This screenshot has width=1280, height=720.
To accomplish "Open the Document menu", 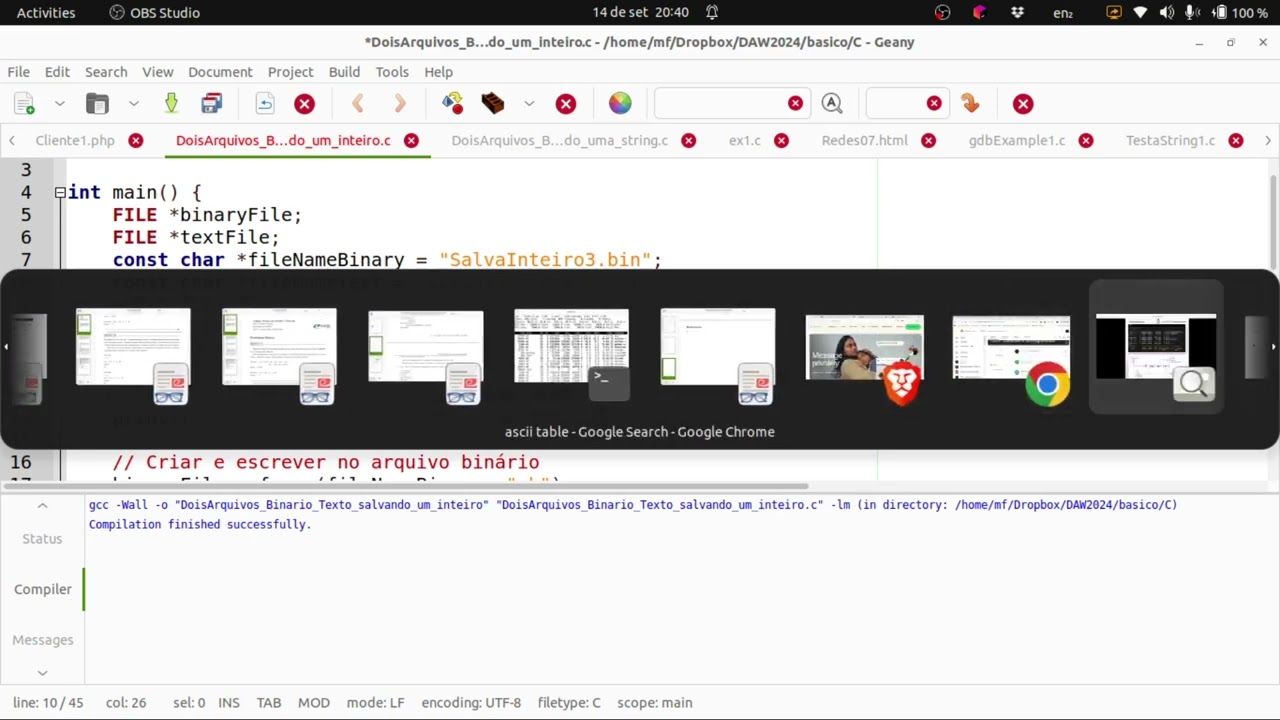I will (220, 72).
